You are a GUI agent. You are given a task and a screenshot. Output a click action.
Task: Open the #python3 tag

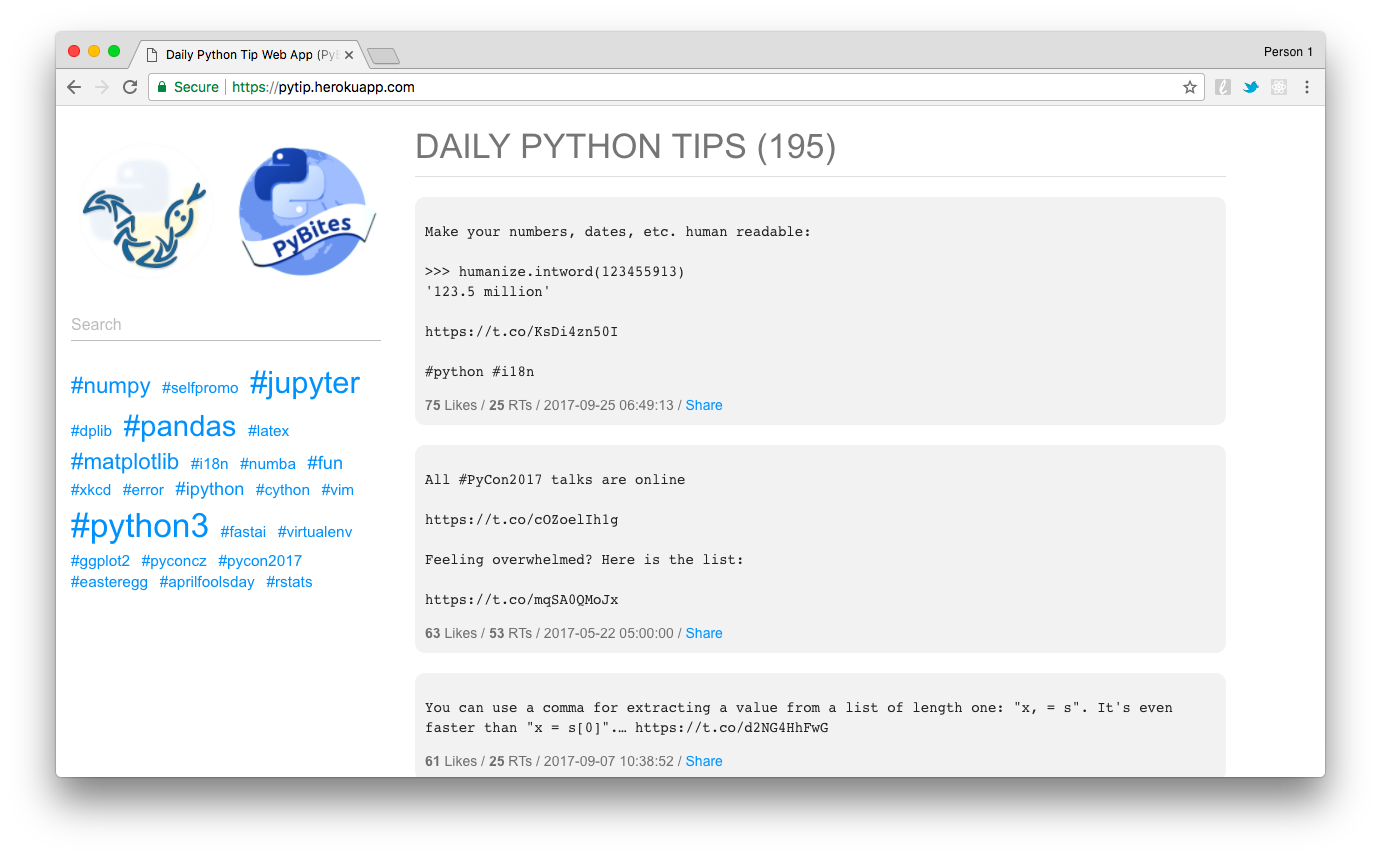(x=139, y=525)
